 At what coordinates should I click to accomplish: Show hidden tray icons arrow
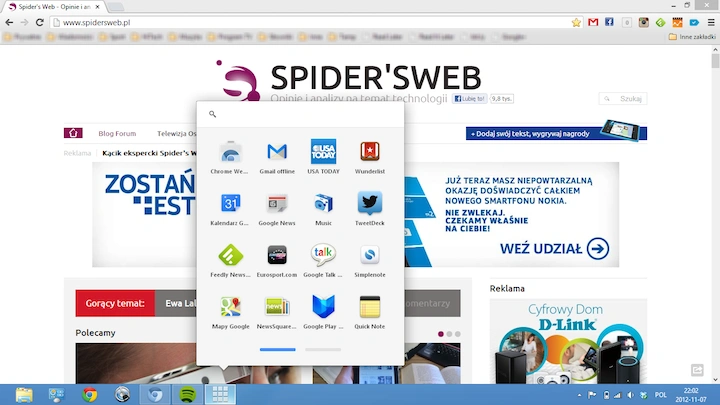[x=579, y=395]
